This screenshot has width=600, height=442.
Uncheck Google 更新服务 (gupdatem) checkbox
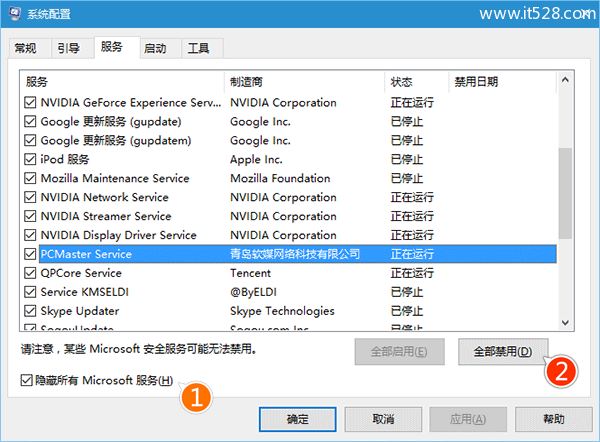coord(30,140)
